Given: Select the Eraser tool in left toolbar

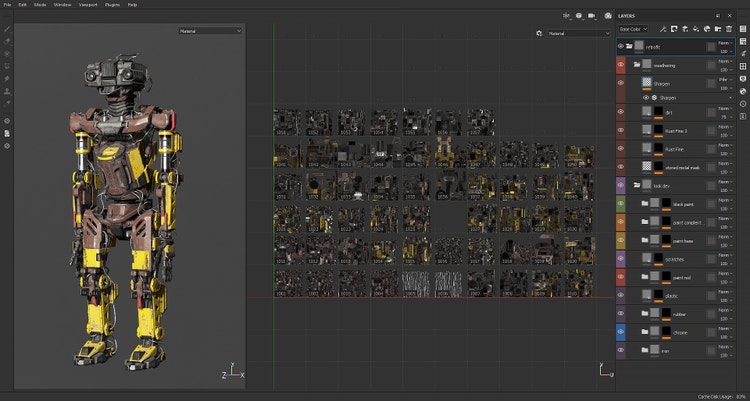Looking at the screenshot, I should [7, 42].
